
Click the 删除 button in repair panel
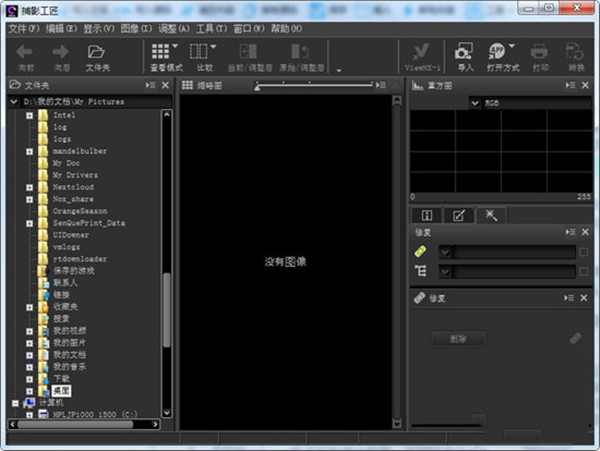click(458, 339)
